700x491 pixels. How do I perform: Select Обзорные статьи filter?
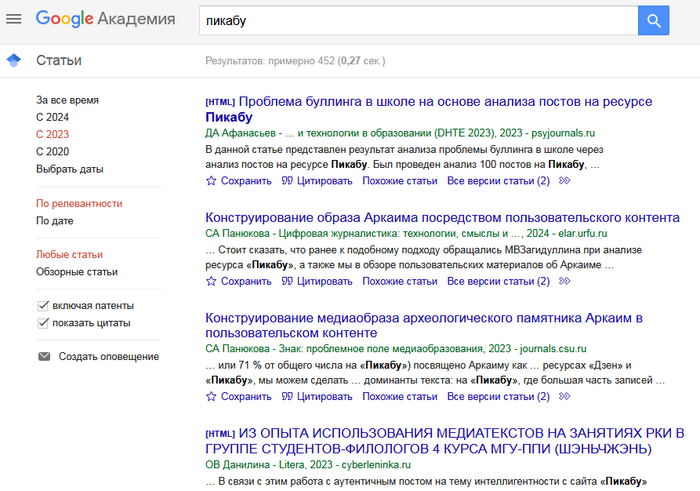(x=77, y=272)
